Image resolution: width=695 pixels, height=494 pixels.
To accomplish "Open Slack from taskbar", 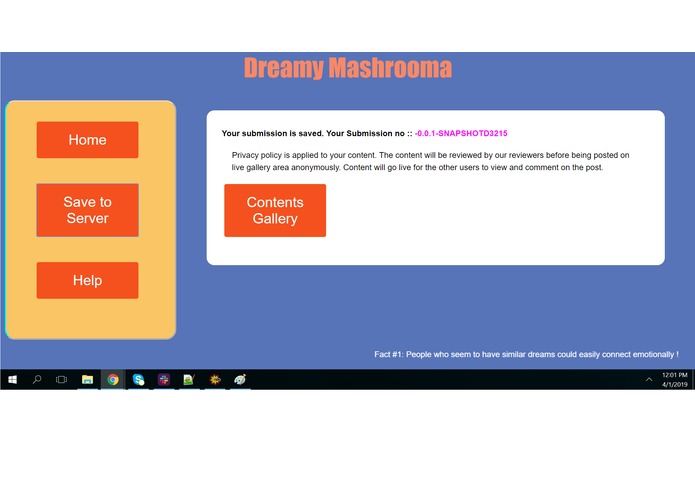I will 164,380.
